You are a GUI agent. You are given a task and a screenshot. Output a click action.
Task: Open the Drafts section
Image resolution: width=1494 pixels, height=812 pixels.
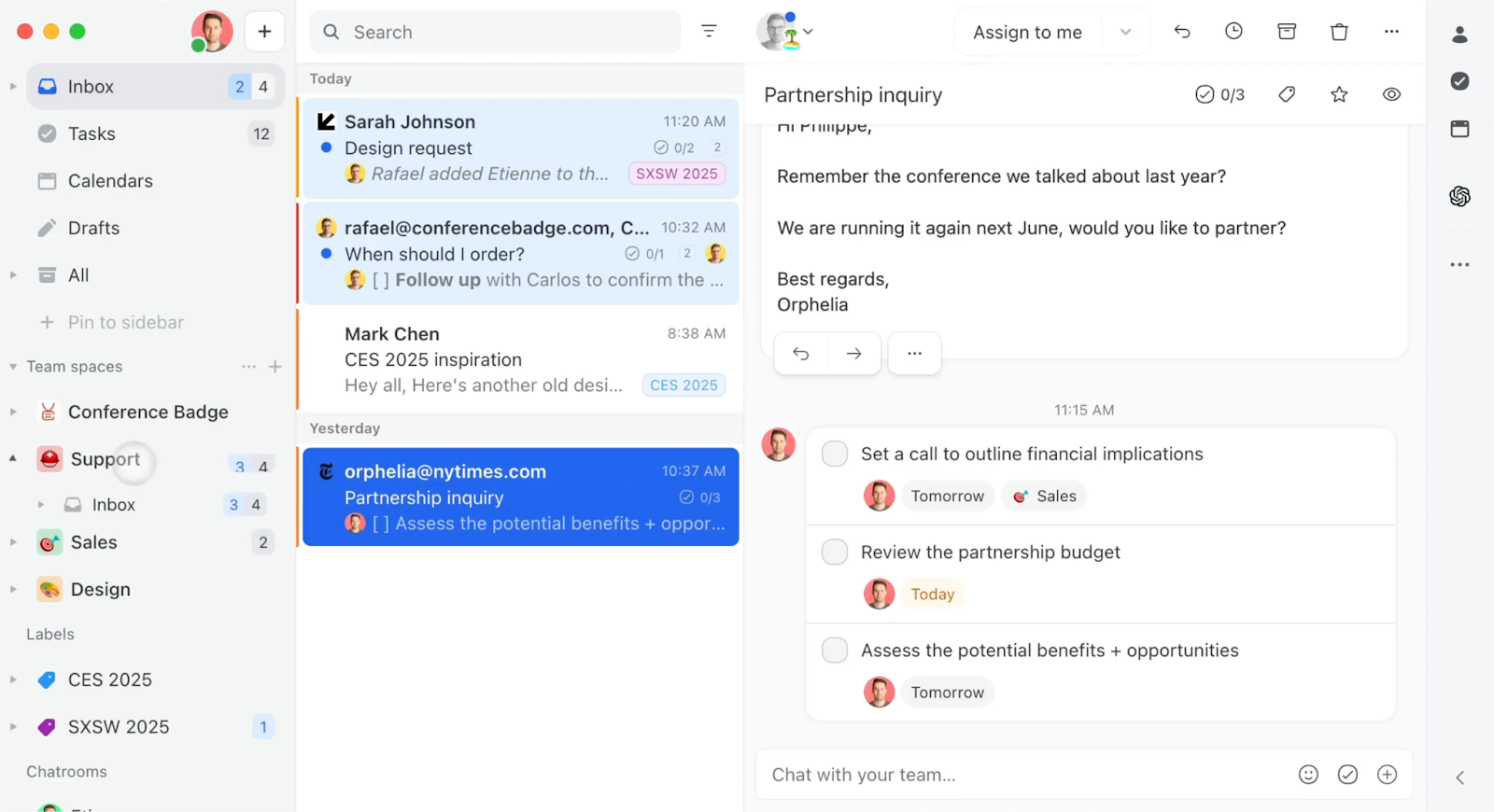click(x=93, y=227)
